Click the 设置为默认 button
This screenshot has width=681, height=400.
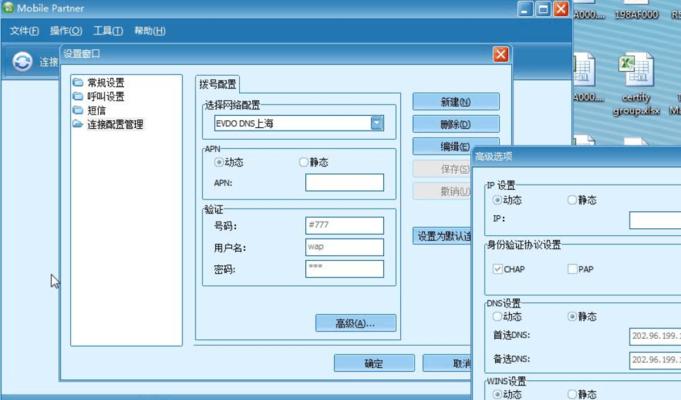(442, 236)
